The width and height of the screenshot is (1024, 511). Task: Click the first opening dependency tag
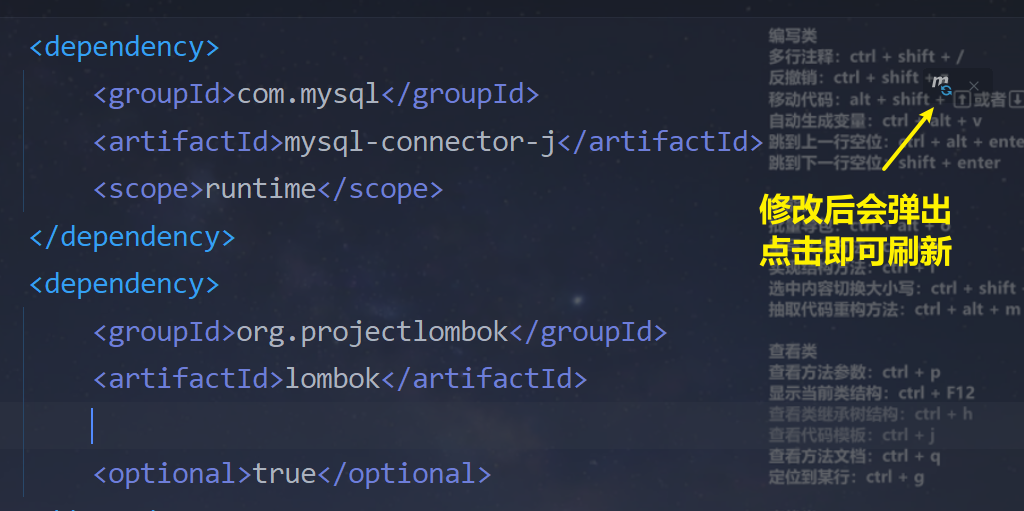[x=124, y=47]
